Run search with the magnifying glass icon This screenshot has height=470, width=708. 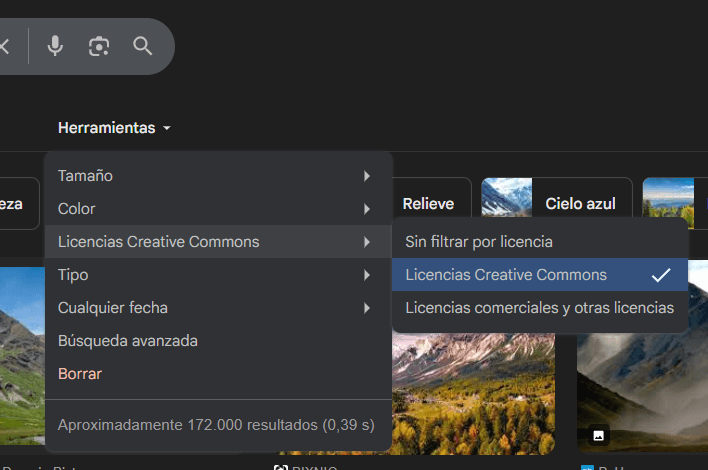click(x=143, y=46)
